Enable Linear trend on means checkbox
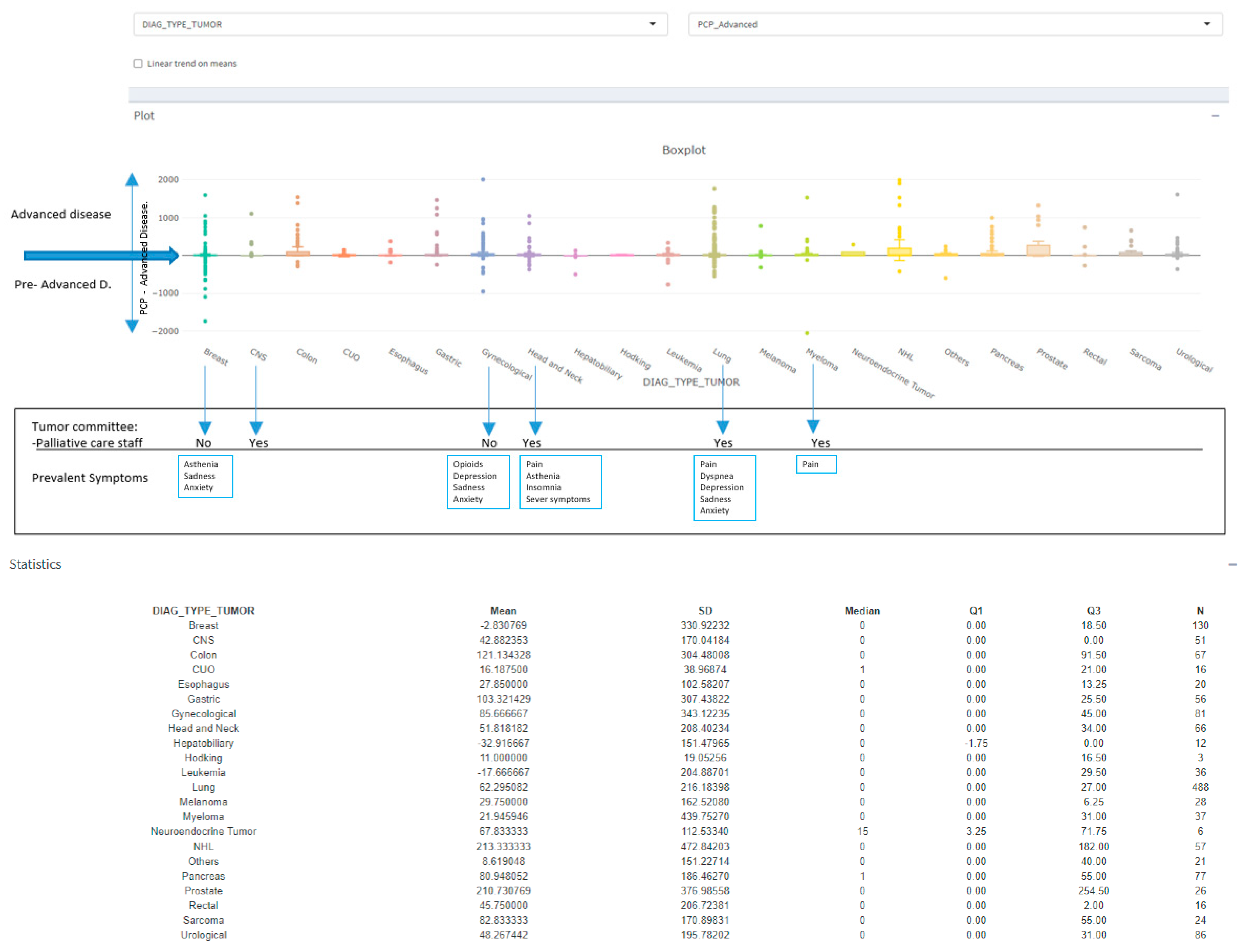 click(138, 64)
